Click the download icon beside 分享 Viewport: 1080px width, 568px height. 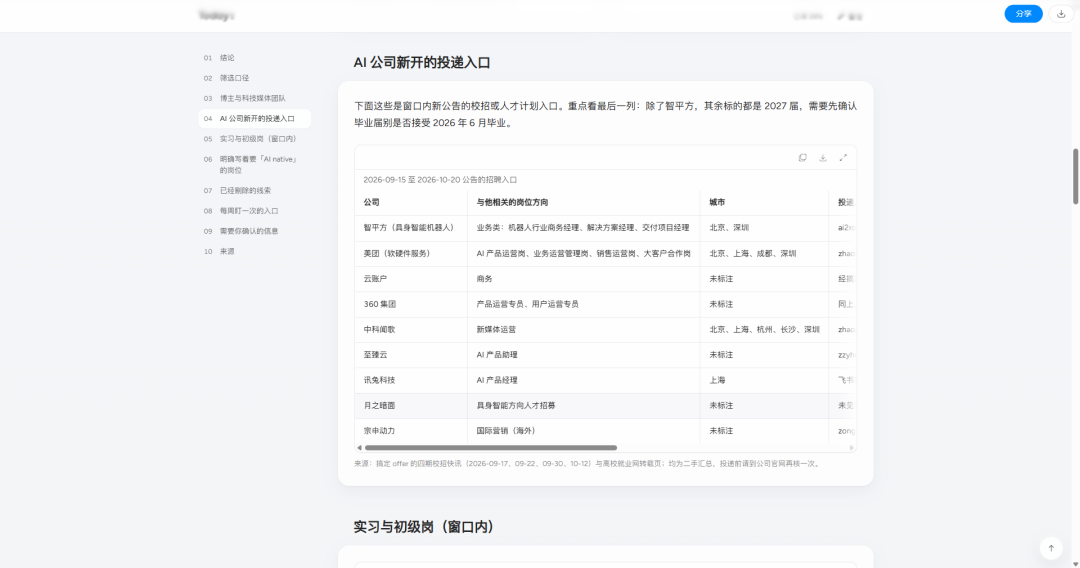pos(1061,14)
